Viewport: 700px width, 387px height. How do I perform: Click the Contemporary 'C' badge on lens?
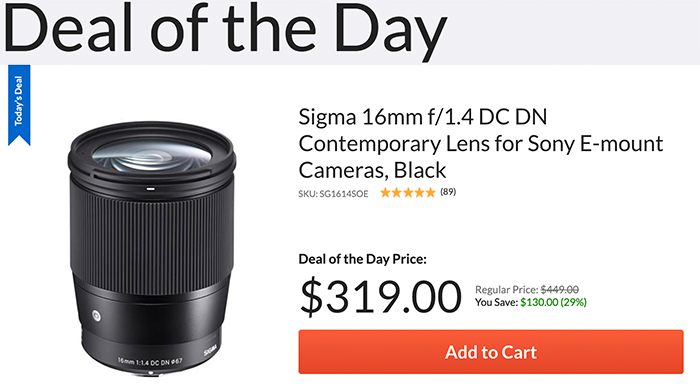[x=96, y=316]
